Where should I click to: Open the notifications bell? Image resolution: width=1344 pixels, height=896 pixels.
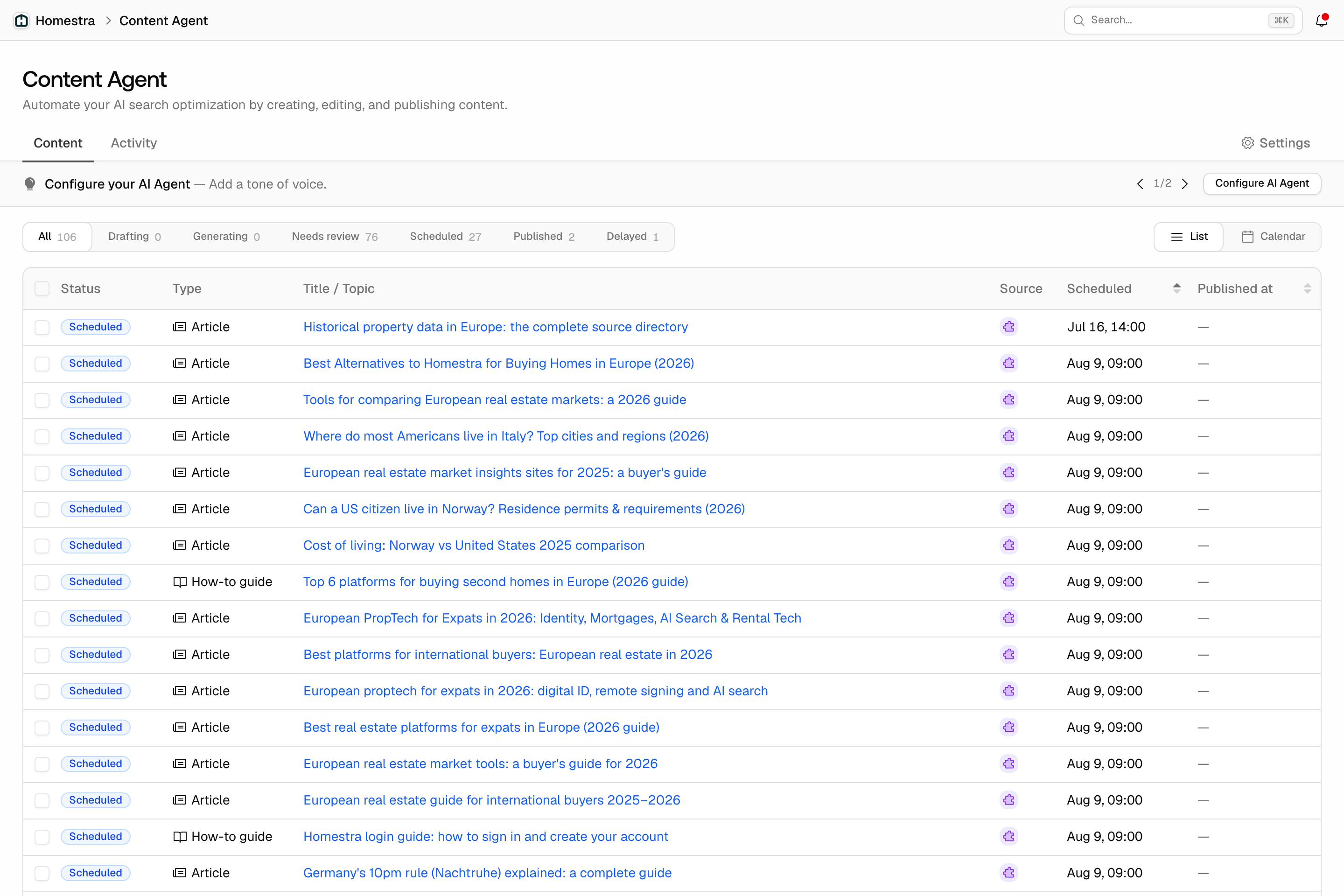click(1321, 21)
